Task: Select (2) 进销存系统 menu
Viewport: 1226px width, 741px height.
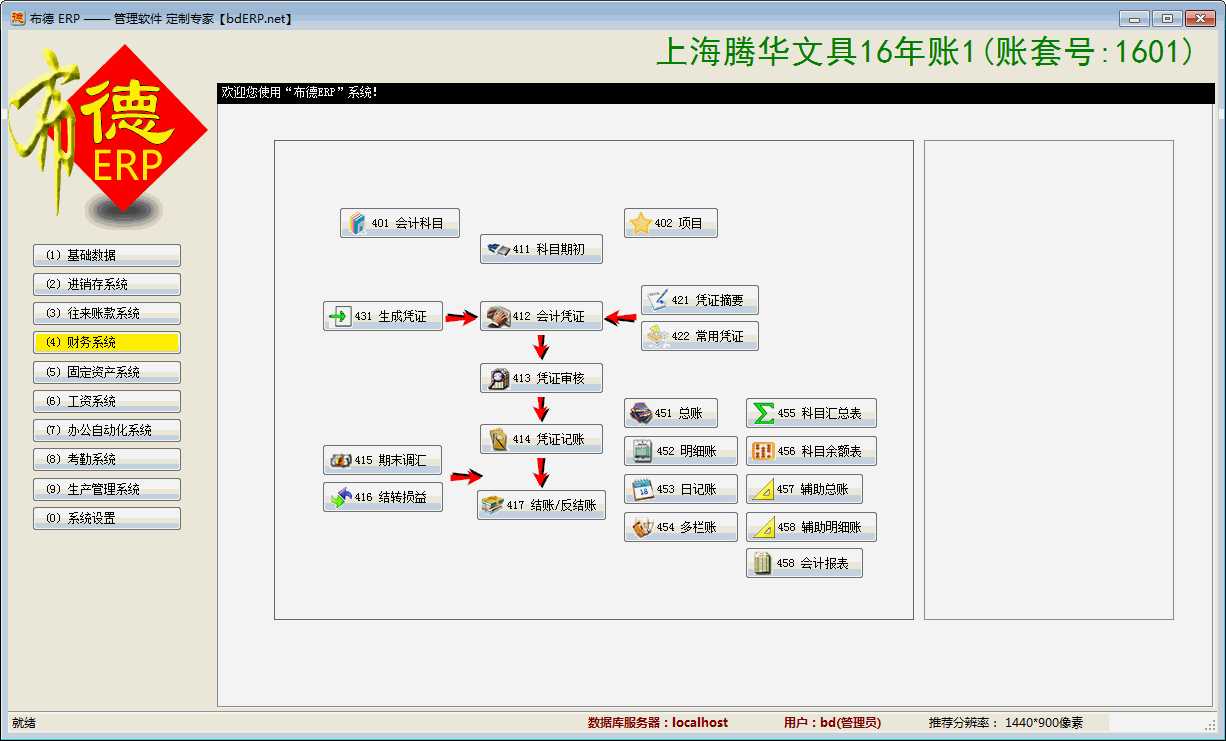Action: (107, 284)
